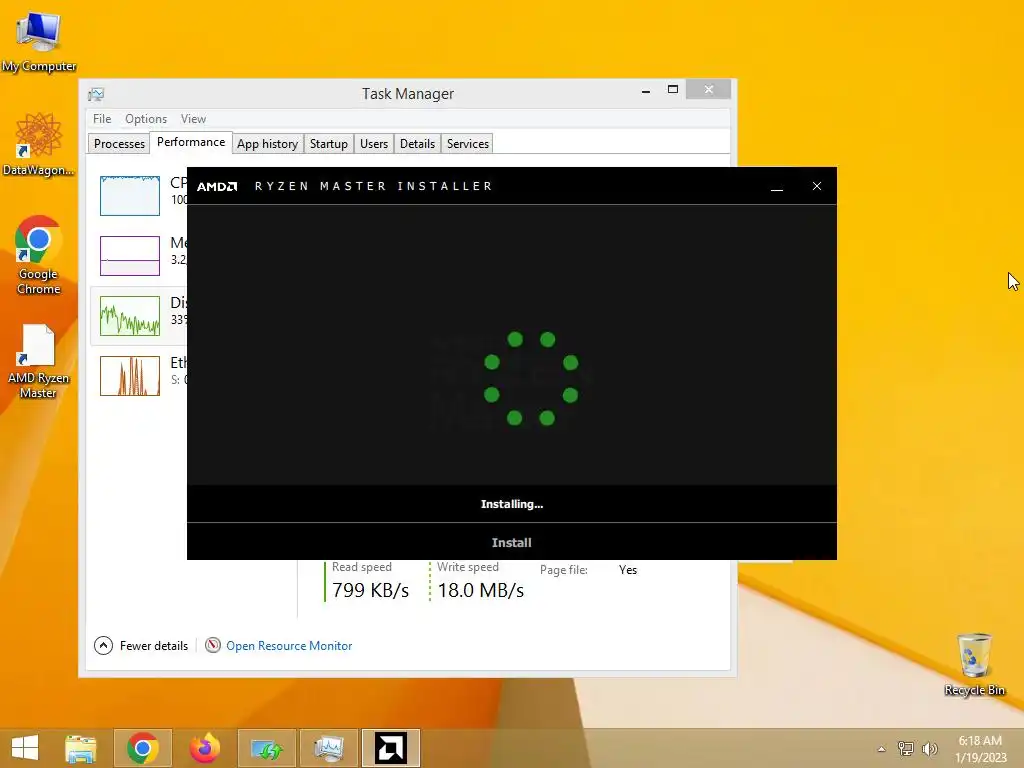Click the Task Manager title bar icon

[96, 94]
